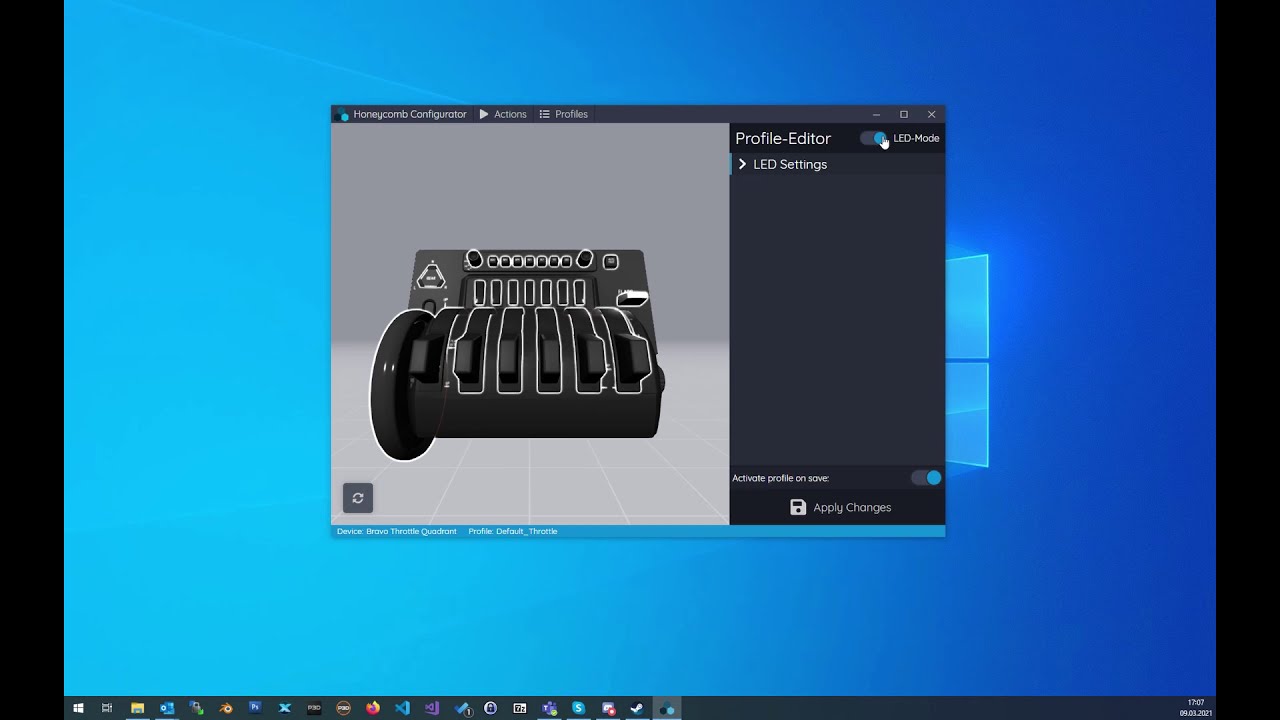Click the Profile: Default_Throttle status text
1280x720 pixels.
513,531
